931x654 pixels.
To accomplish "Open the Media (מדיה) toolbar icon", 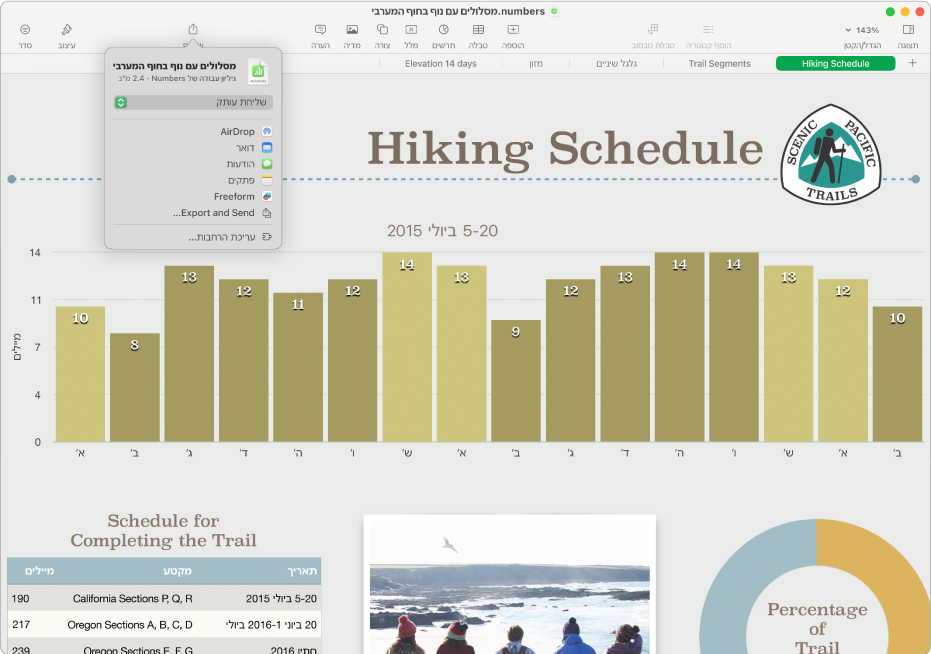I will [x=352, y=29].
